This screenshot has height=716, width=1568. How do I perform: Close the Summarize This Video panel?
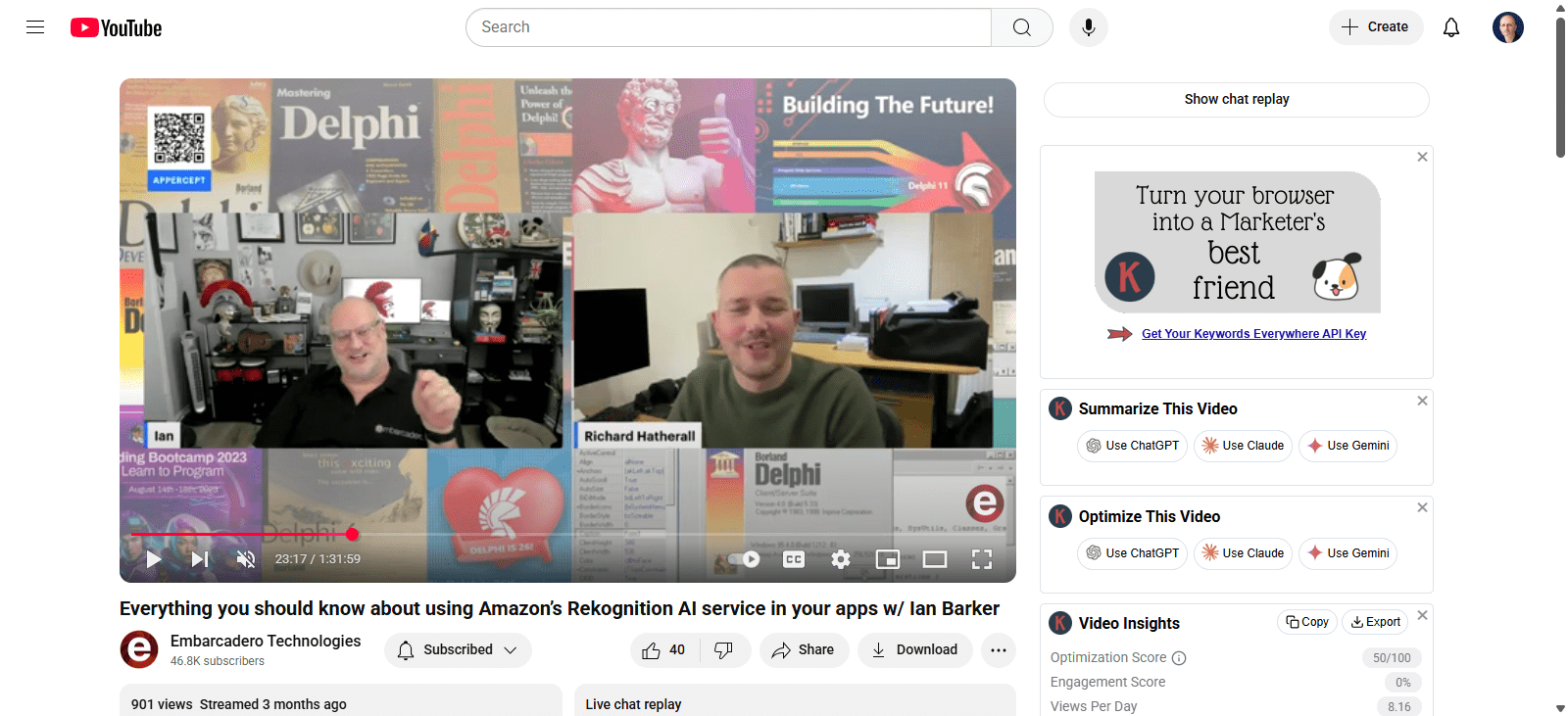pyautogui.click(x=1423, y=401)
